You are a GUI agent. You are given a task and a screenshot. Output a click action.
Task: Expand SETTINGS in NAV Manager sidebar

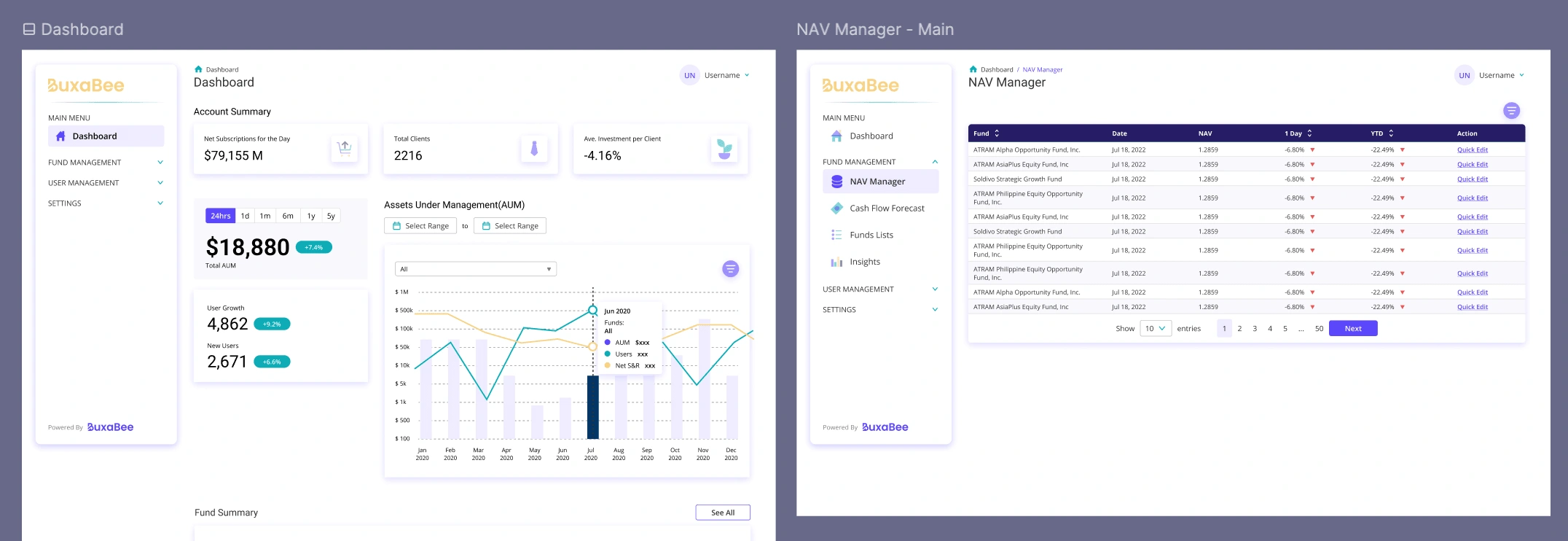coord(880,310)
